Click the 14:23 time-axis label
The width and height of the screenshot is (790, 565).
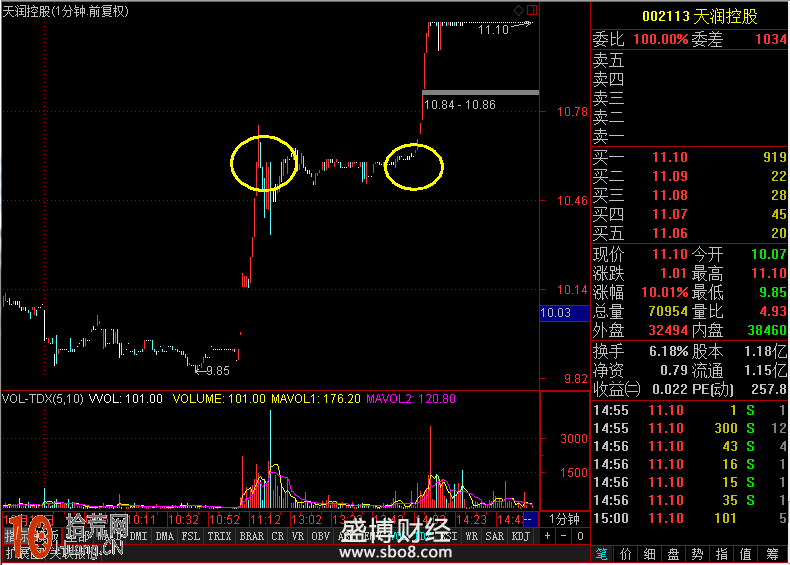coord(471,519)
